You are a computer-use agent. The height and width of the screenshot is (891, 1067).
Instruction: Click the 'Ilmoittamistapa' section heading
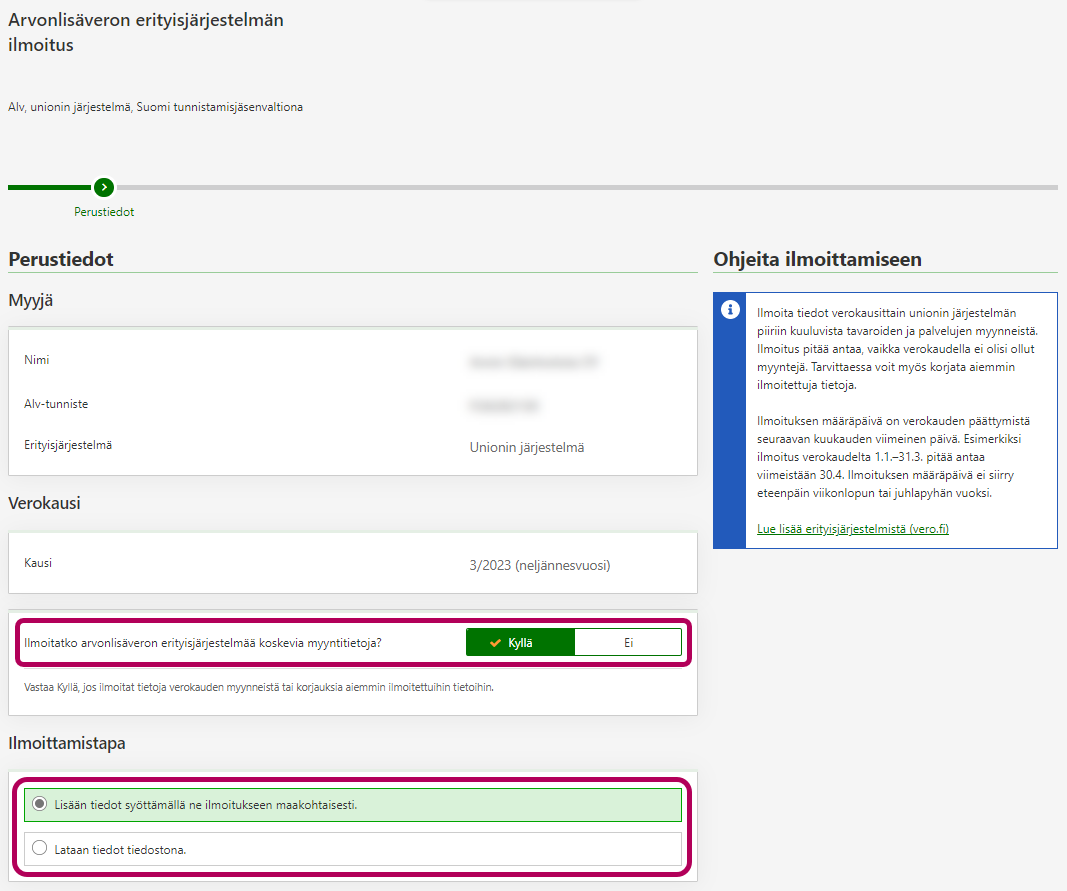pyautogui.click(x=67, y=743)
